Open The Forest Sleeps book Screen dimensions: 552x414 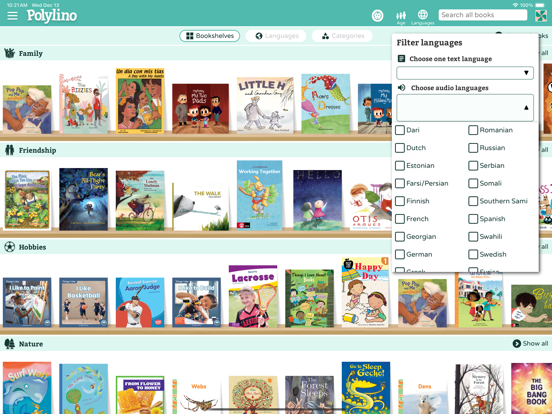(309, 395)
